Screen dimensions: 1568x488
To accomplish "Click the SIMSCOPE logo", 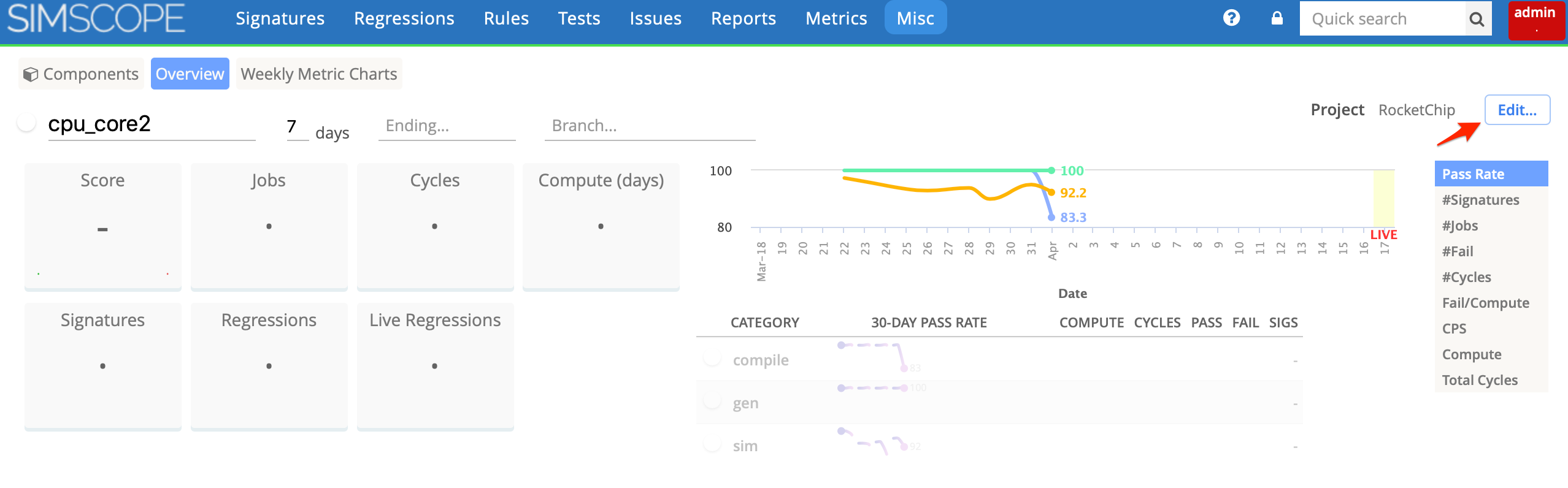I will pos(96,18).
